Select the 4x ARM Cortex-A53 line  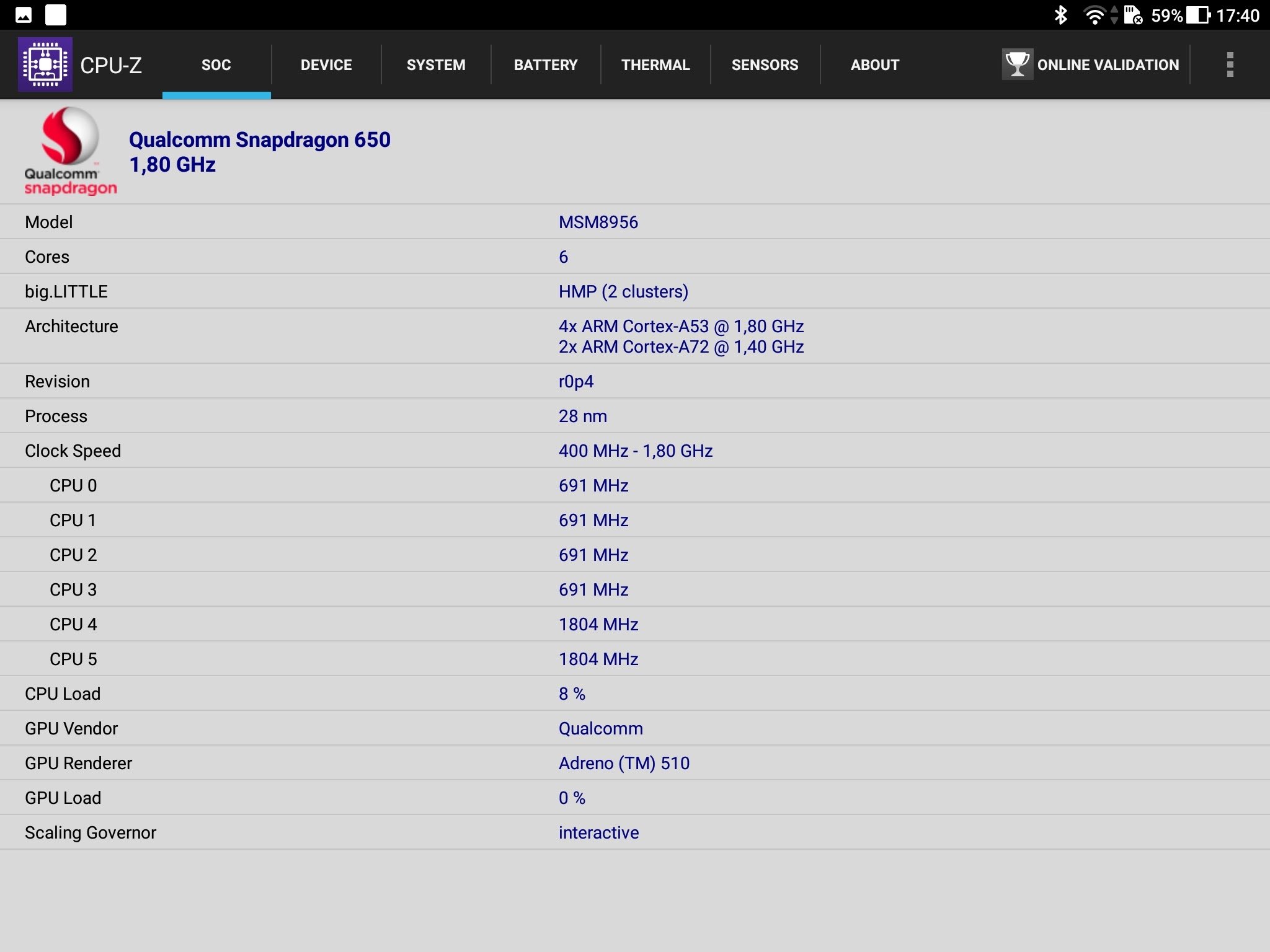click(x=682, y=326)
